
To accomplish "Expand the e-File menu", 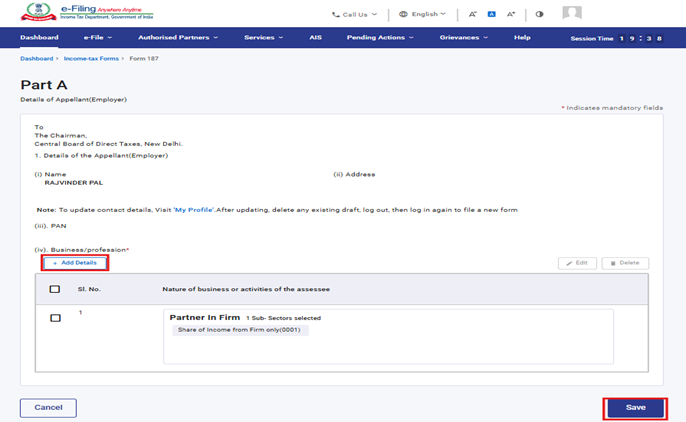I will tap(97, 38).
